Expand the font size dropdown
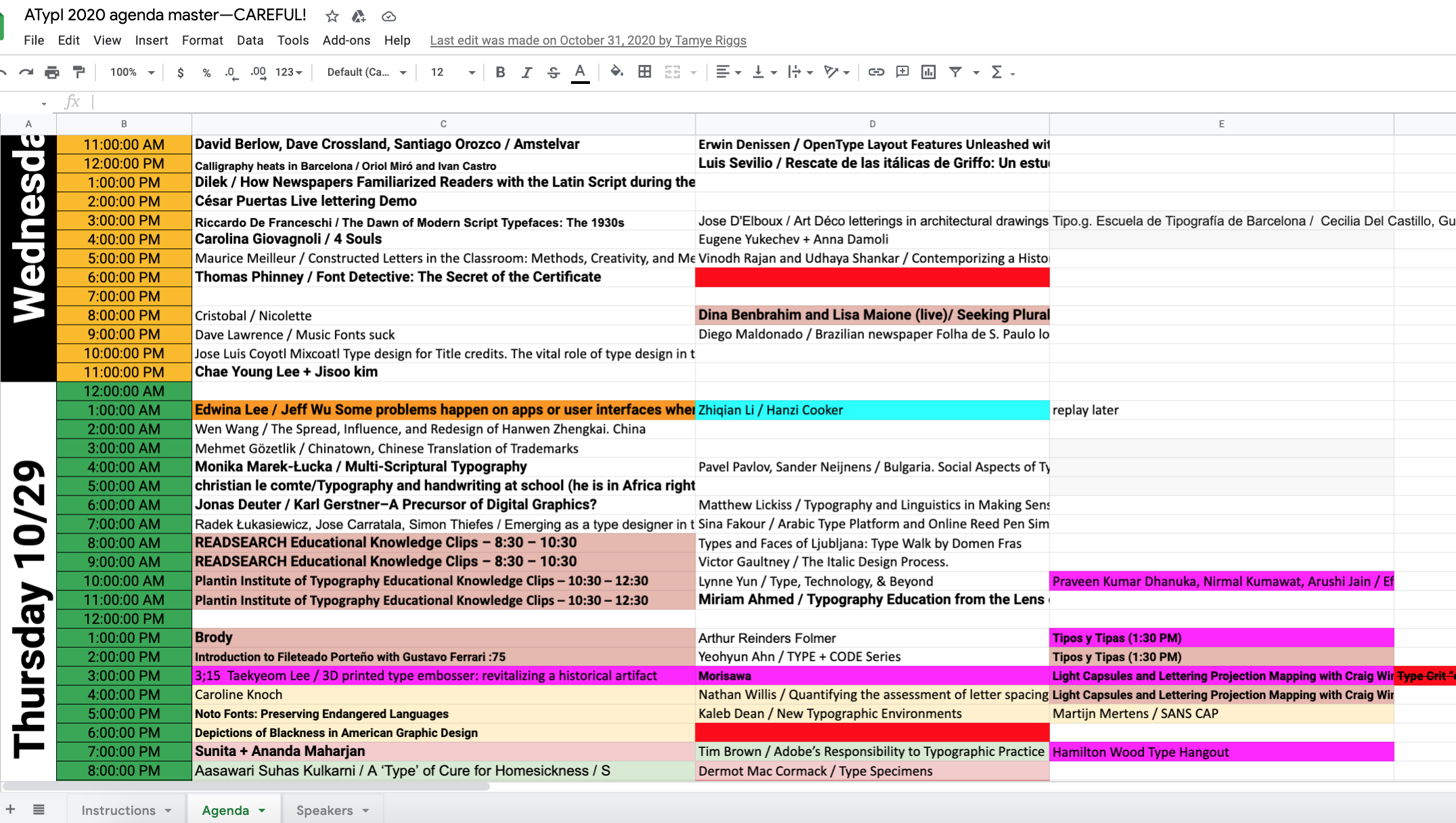This screenshot has width=1456, height=823. click(453, 72)
